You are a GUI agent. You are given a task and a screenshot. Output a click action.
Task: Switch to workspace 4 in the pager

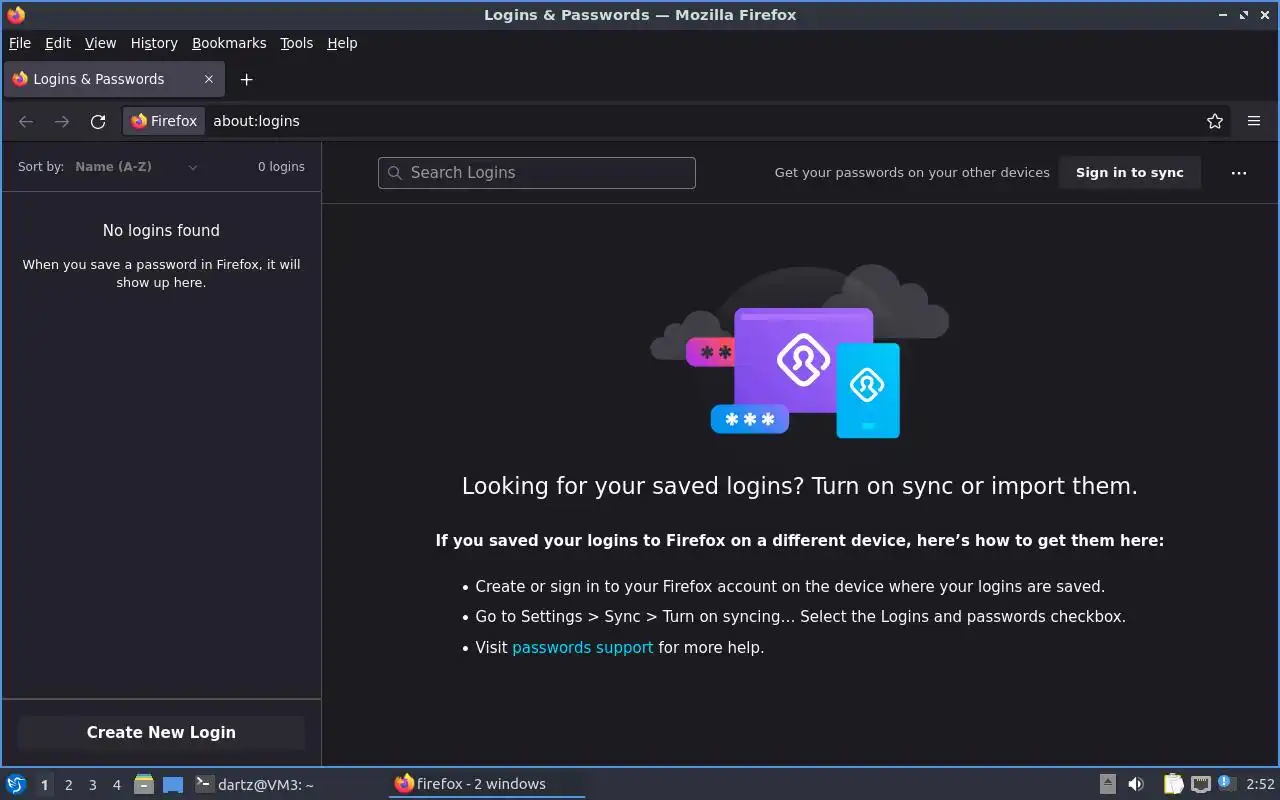coord(117,785)
